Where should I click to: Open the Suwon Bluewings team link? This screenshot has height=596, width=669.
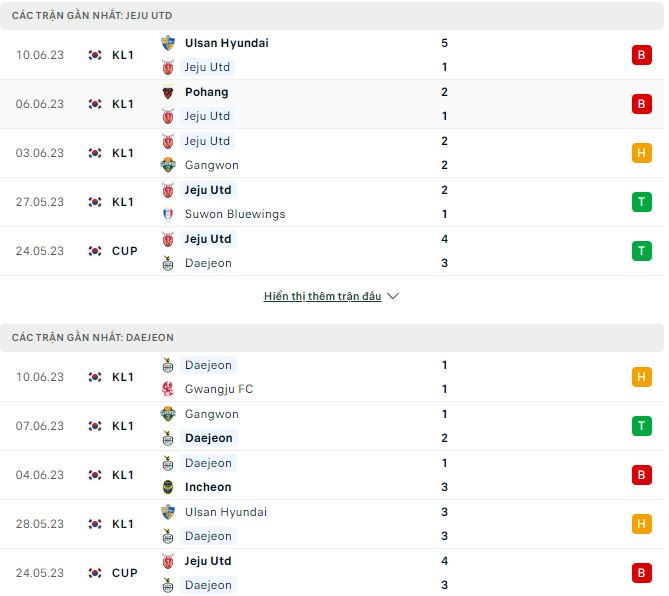pyautogui.click(x=235, y=214)
